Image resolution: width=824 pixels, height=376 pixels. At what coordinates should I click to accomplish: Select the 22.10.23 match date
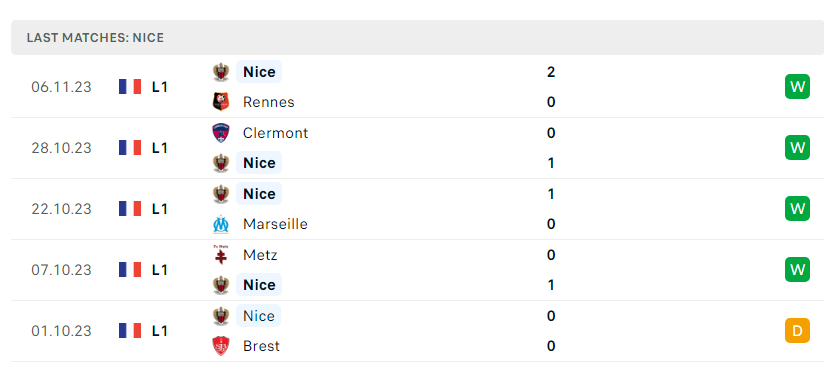[61, 209]
